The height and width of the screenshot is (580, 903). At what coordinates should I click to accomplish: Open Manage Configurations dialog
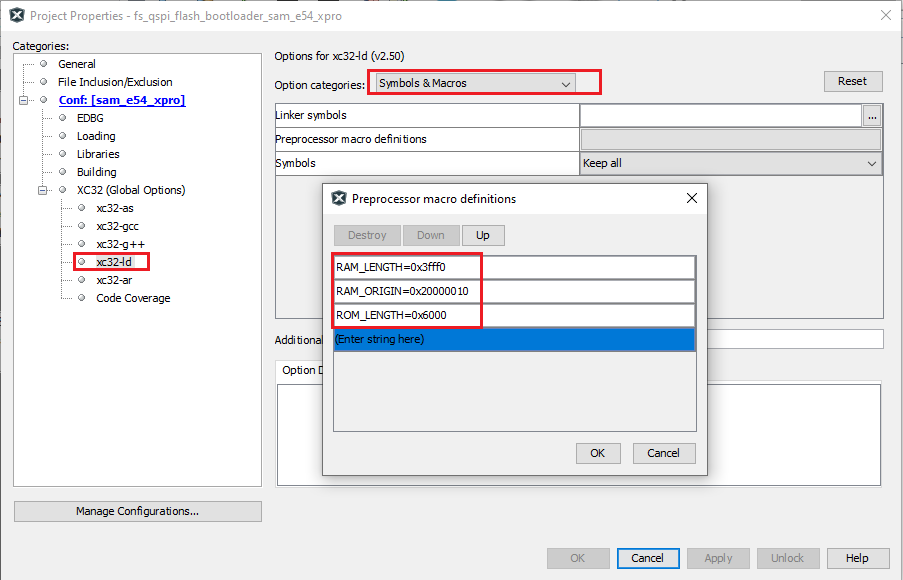coord(137,511)
